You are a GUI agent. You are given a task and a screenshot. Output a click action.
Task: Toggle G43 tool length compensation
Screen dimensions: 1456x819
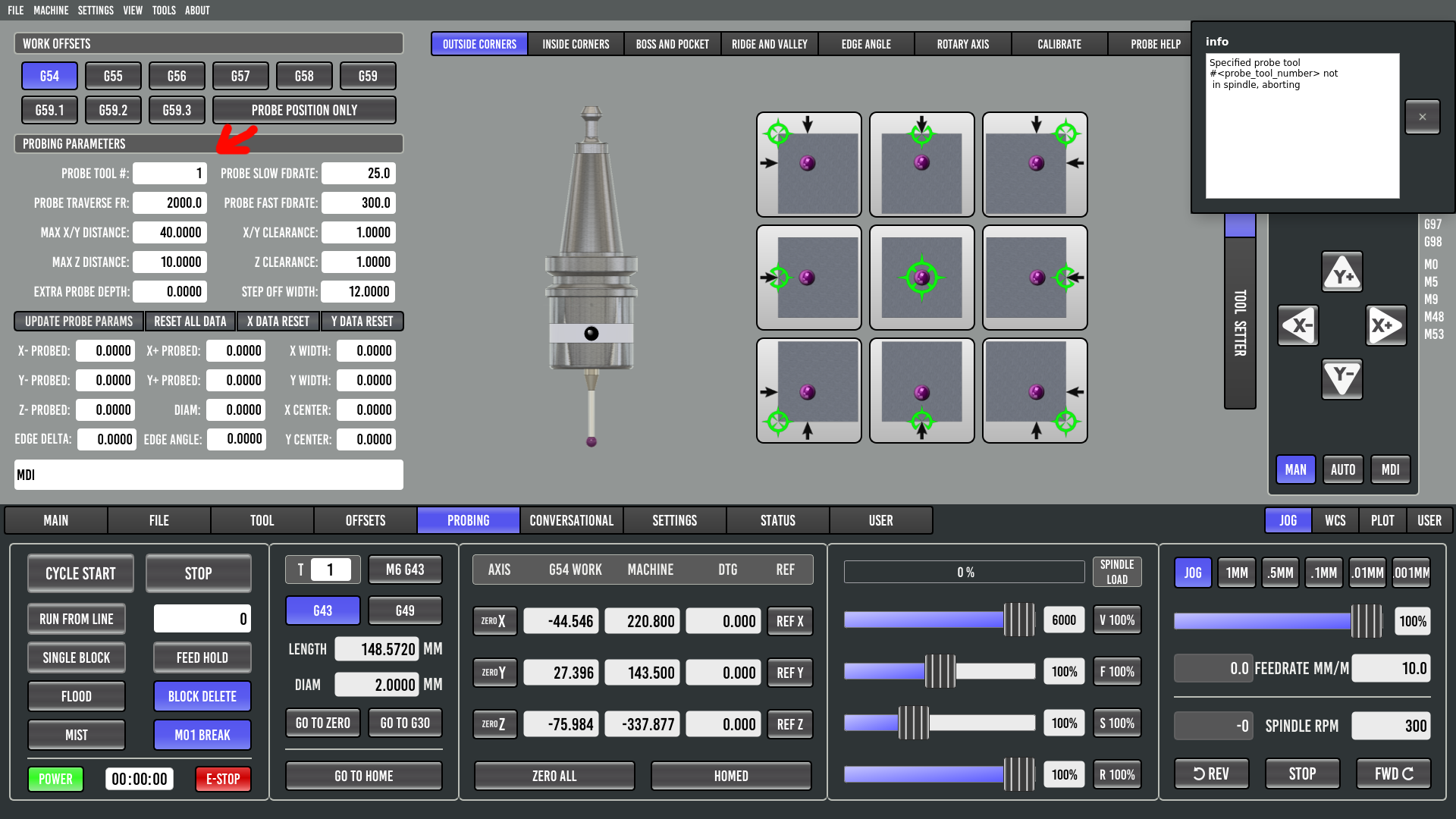[322, 610]
